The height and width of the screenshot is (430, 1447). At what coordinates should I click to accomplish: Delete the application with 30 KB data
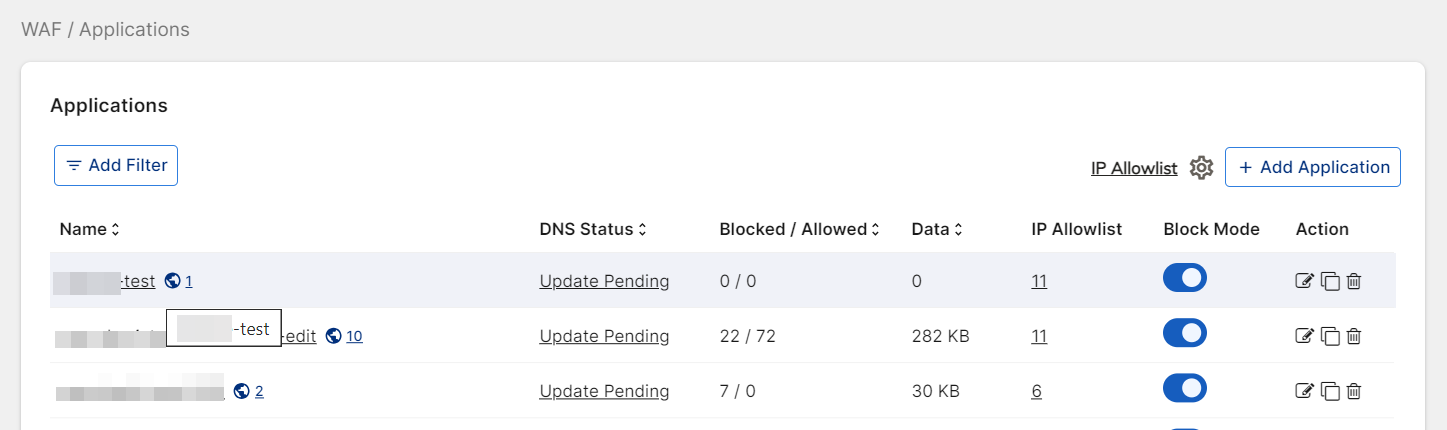tap(1354, 391)
